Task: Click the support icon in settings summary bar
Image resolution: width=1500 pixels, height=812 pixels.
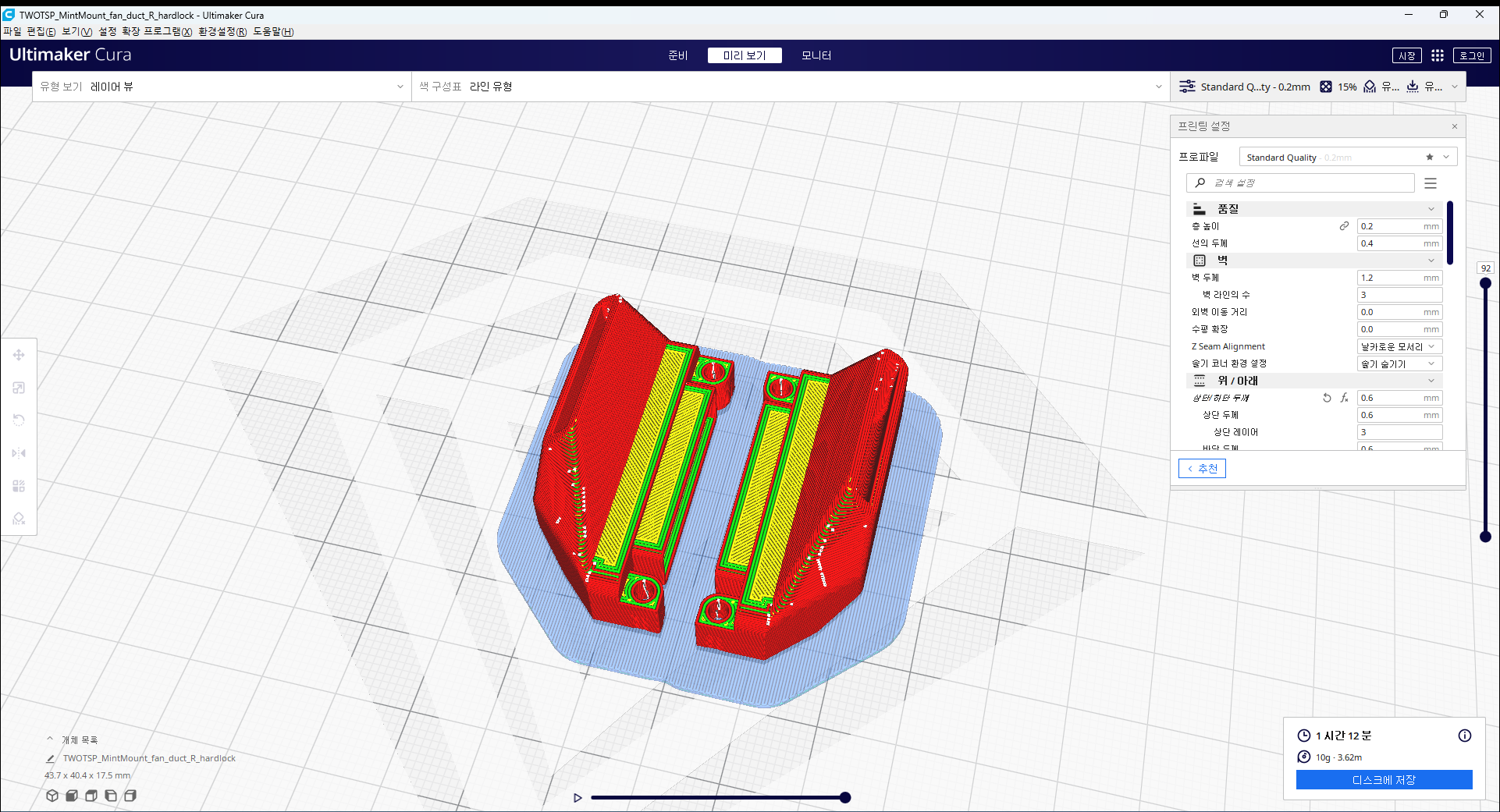Action: [1370, 87]
